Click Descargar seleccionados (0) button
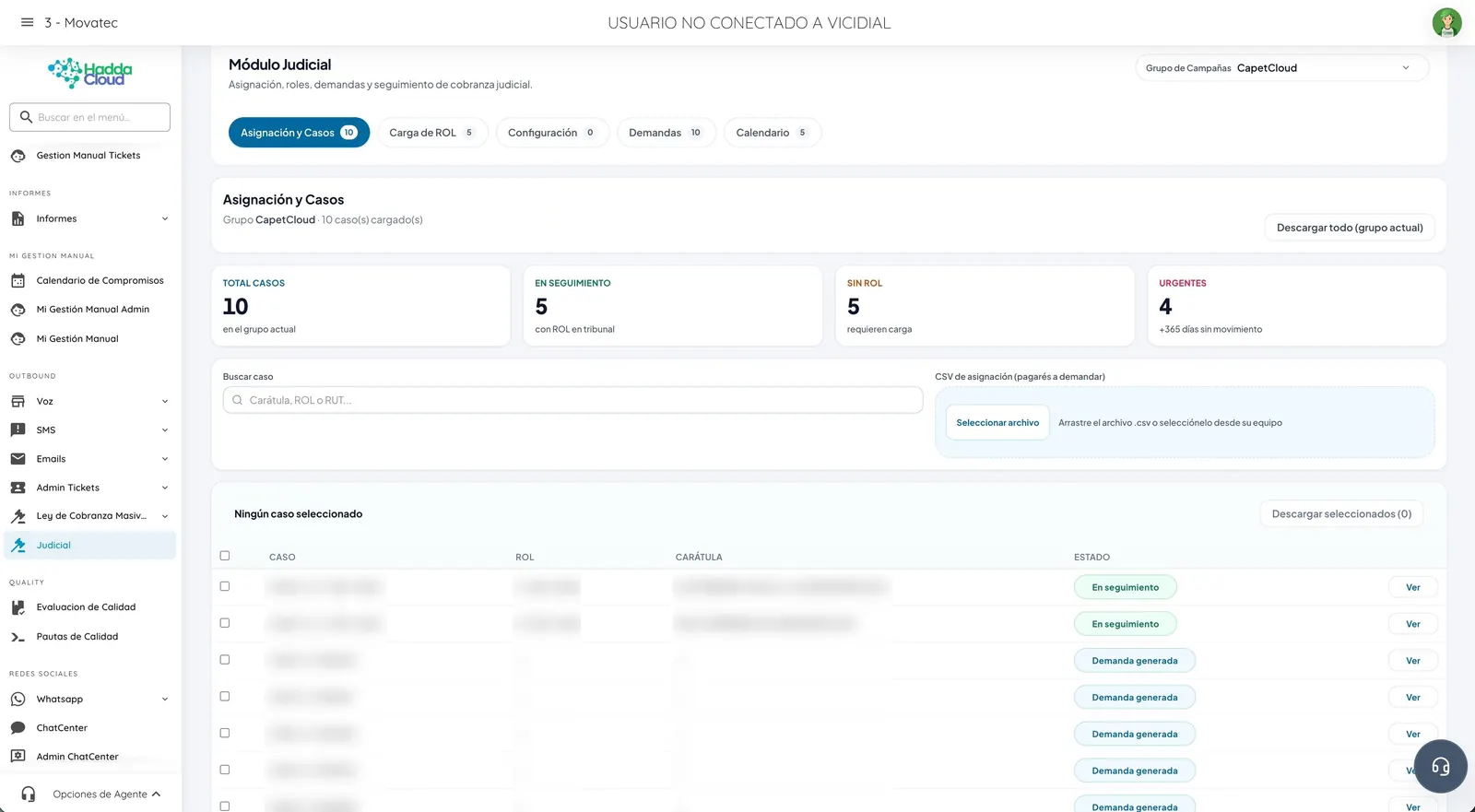 1341,514
